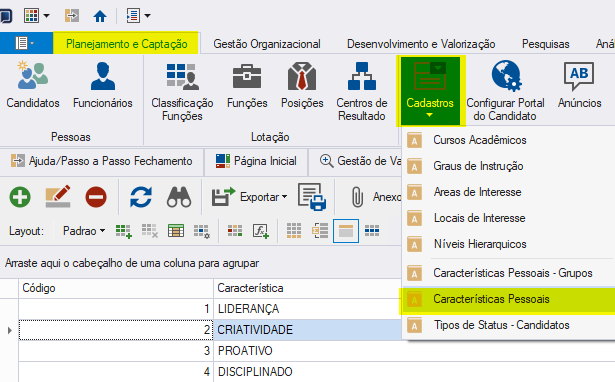Open Centros de Resultado
This screenshot has width=615, height=382.
[362, 91]
